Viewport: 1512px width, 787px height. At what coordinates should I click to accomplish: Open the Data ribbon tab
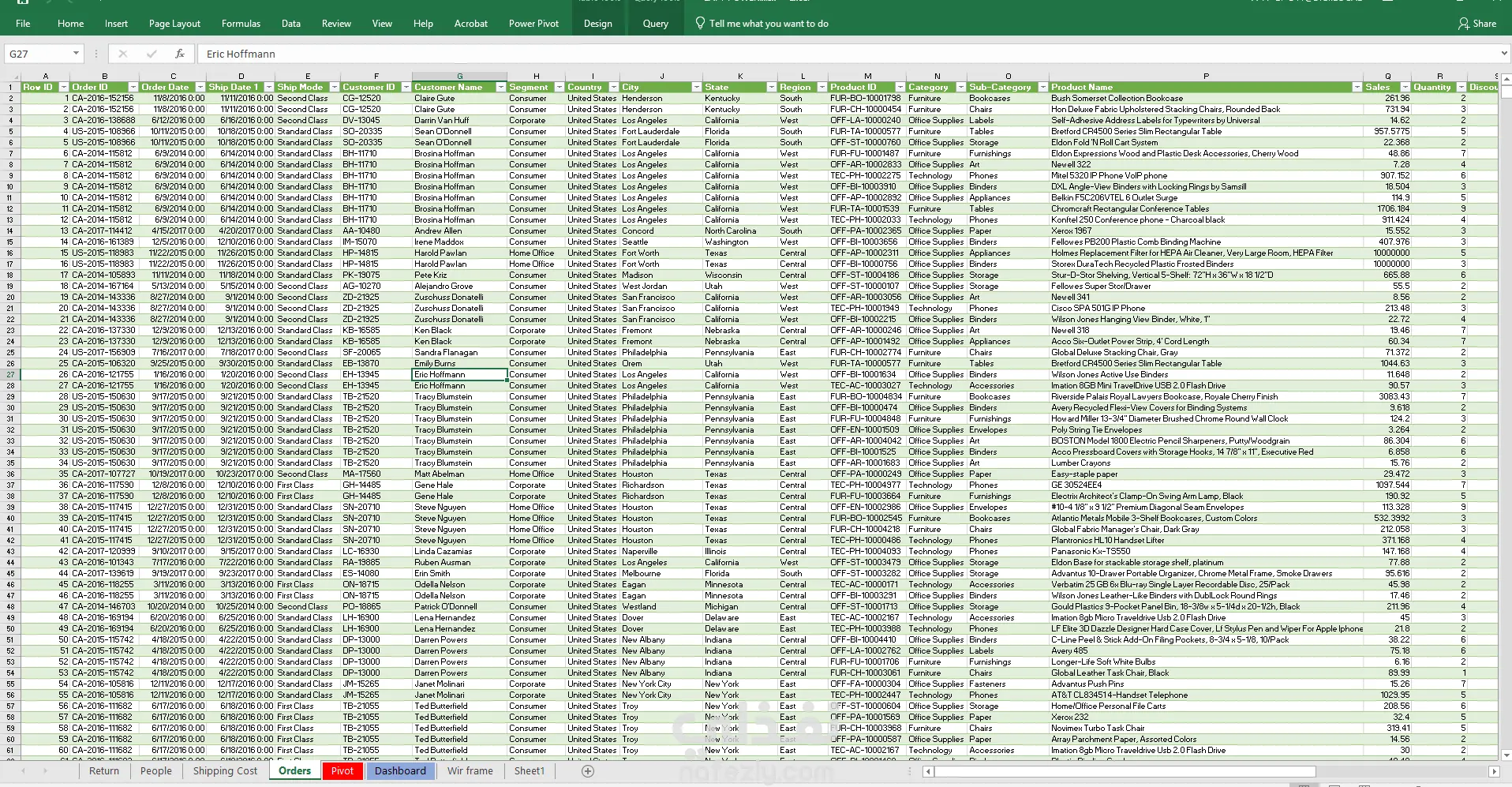point(291,24)
